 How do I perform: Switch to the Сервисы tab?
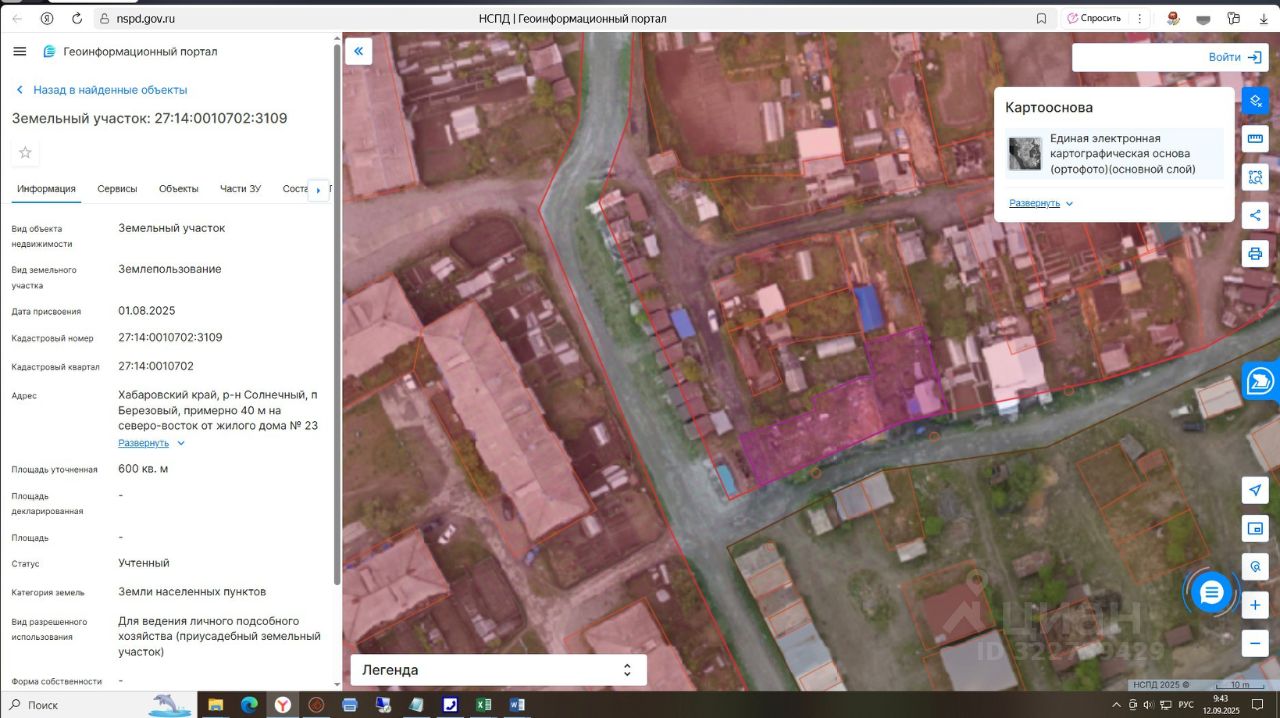pos(117,189)
